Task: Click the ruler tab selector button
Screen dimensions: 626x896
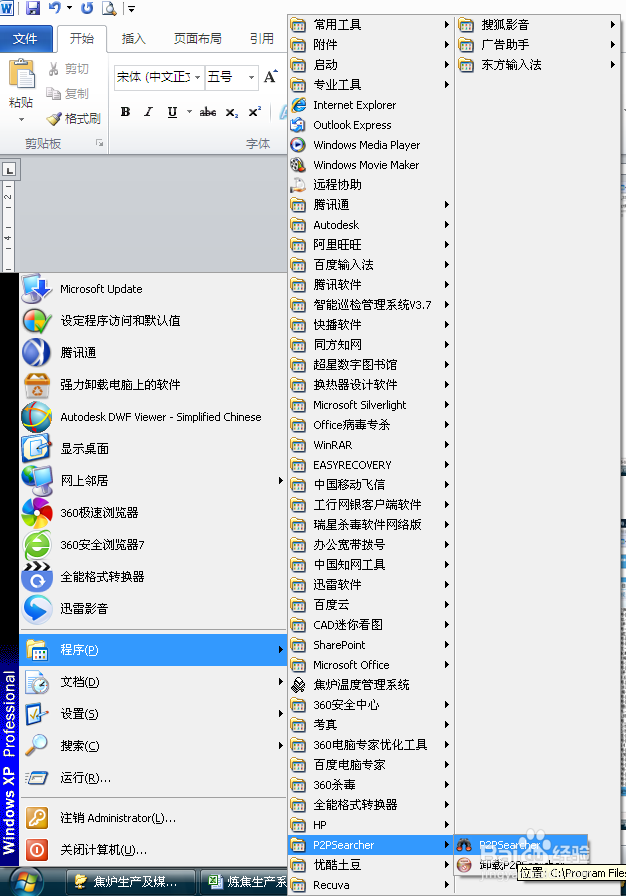Action: (10, 170)
